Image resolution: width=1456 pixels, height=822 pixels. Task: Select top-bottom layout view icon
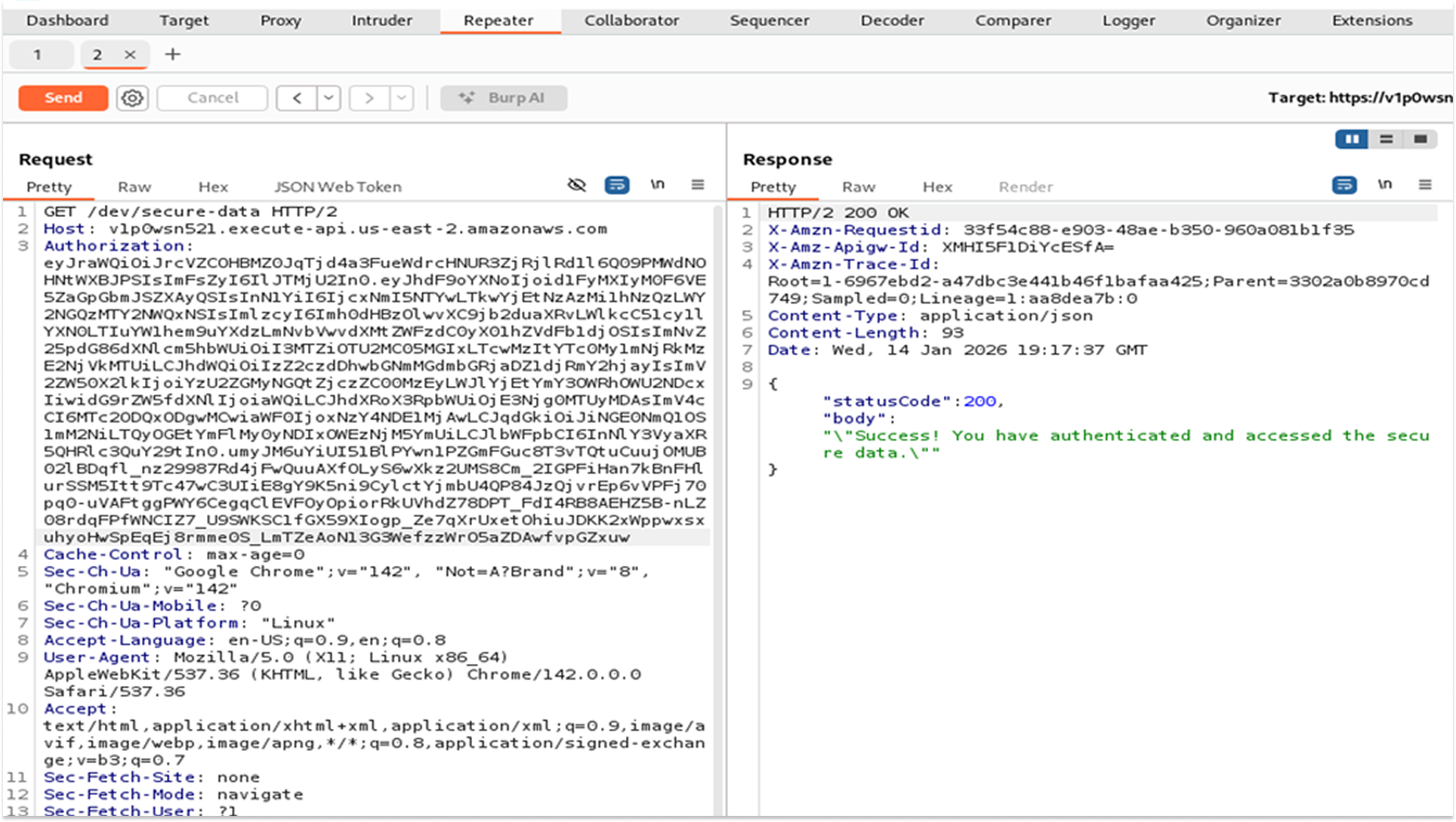[x=1387, y=139]
